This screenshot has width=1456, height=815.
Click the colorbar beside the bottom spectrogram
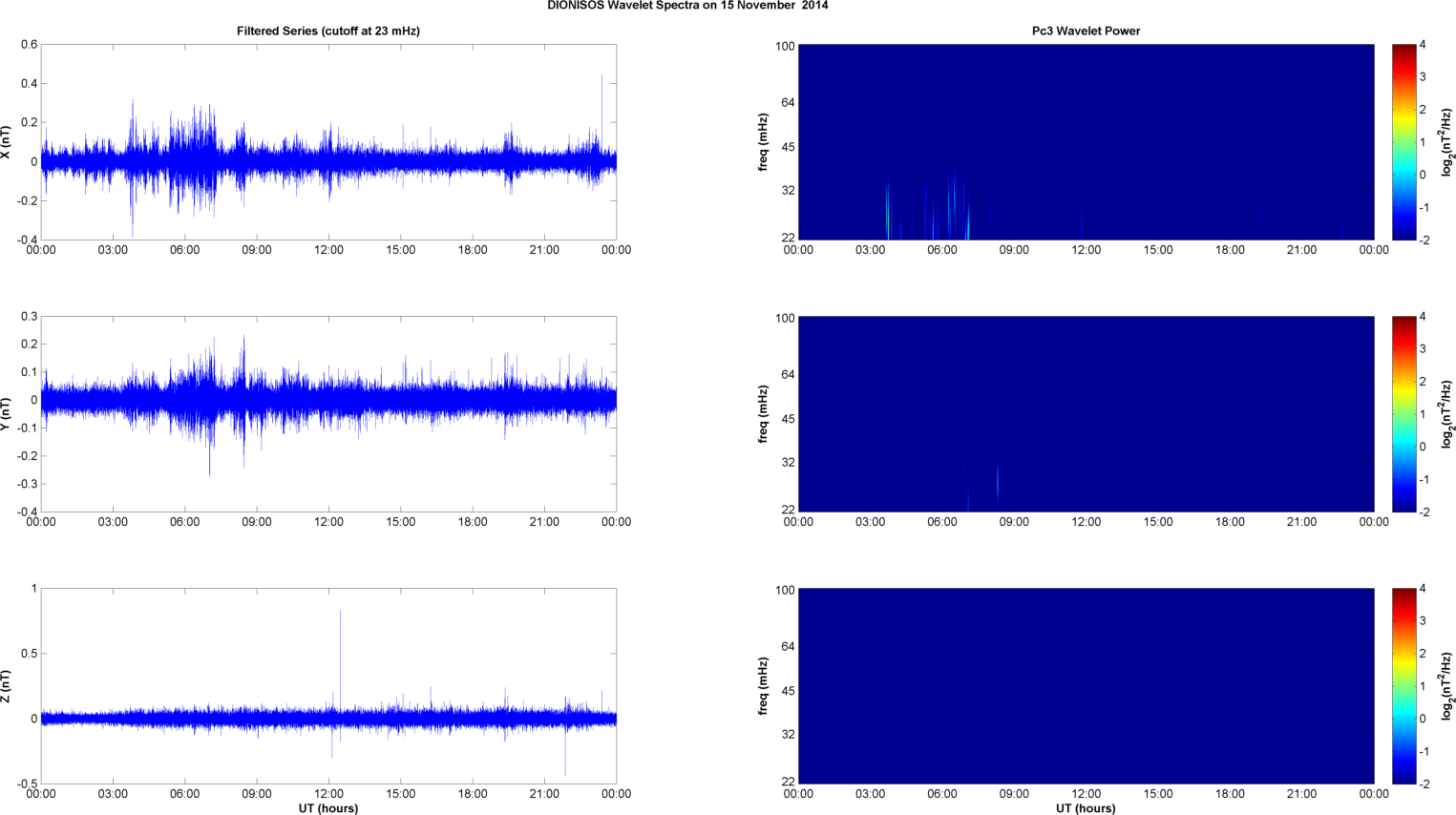pos(1403,686)
